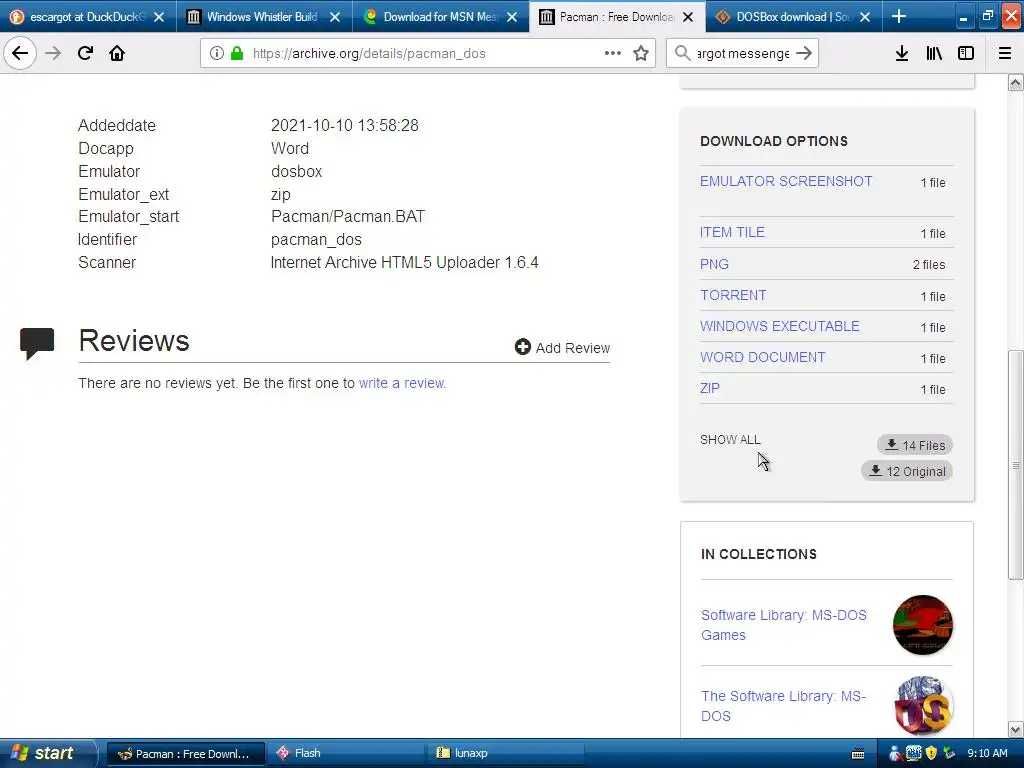Viewport: 1024px width, 768px height.
Task: Open page actions three-dot menu
Action: 613,53
